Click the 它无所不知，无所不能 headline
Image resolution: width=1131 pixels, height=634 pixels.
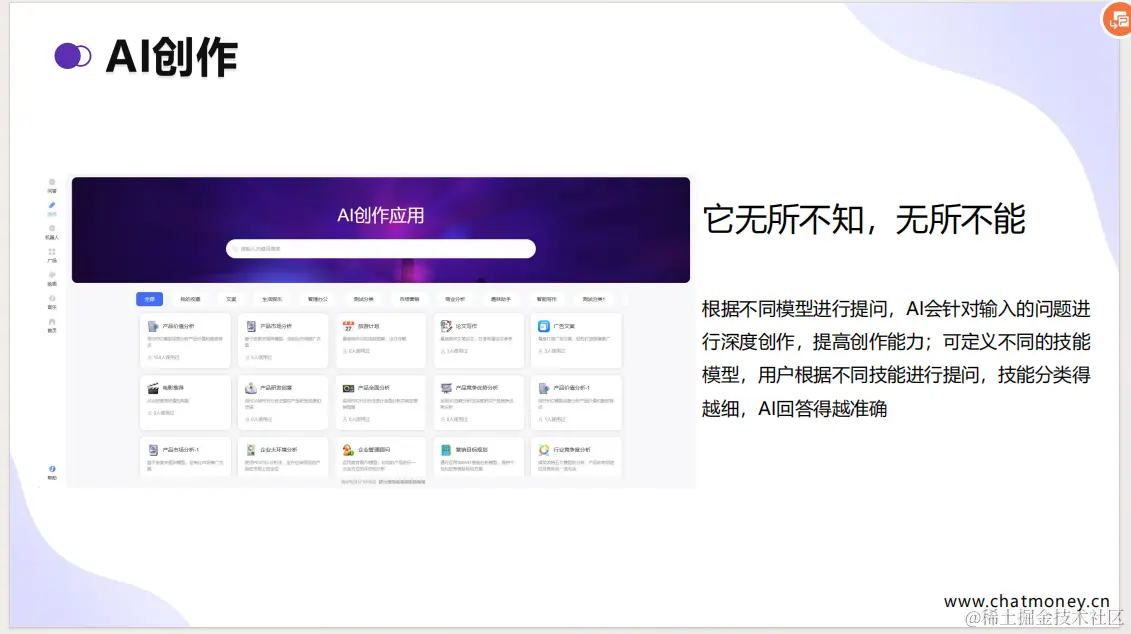click(864, 219)
